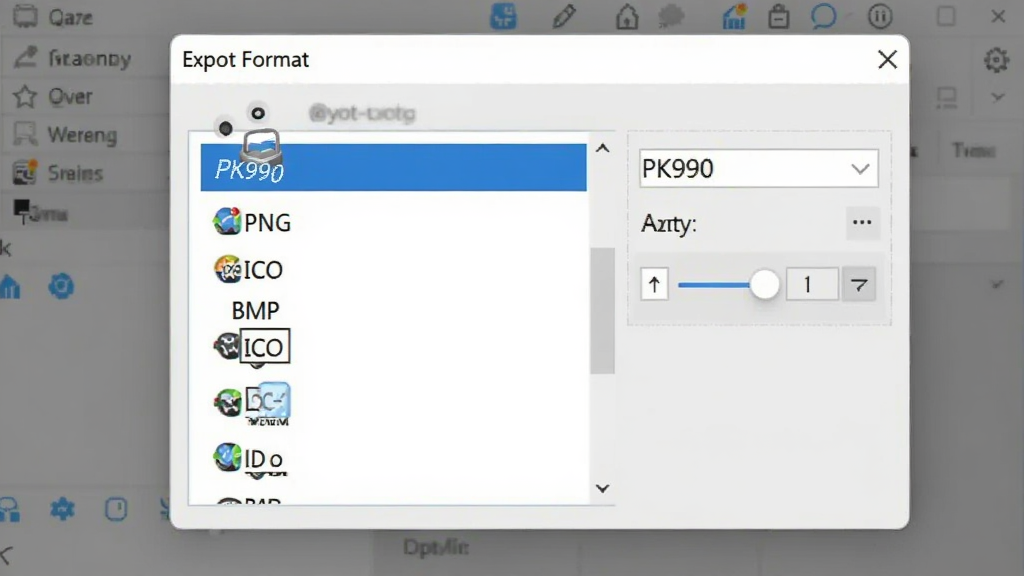Click the slider's round handle

click(x=764, y=285)
